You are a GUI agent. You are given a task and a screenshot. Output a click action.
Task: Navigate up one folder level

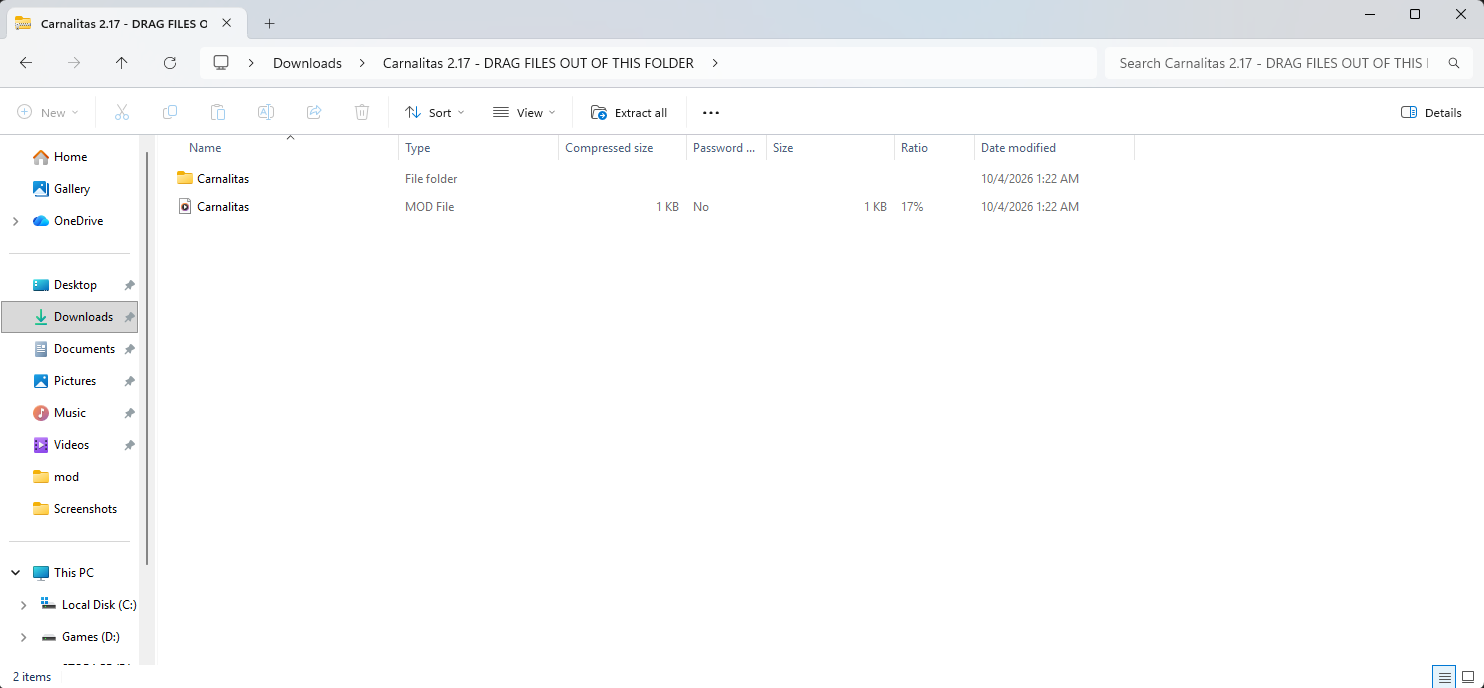point(122,63)
